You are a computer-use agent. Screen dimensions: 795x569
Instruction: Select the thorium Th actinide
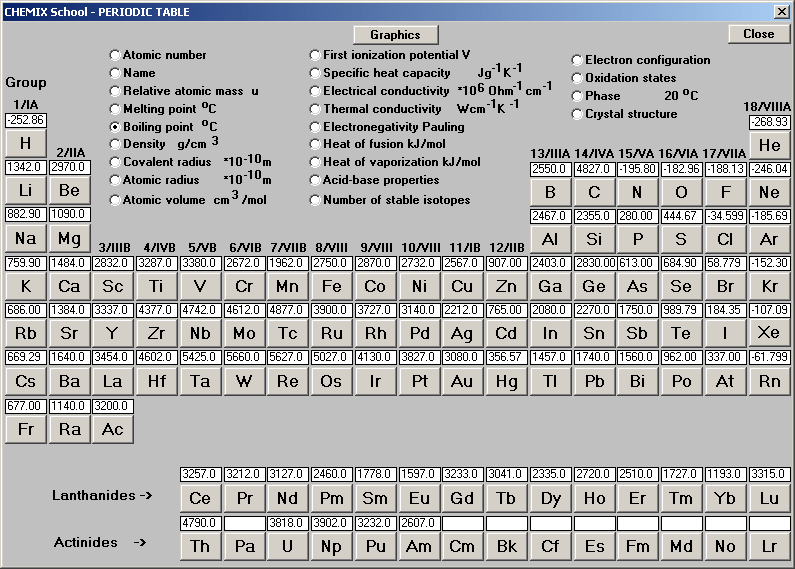(200, 546)
